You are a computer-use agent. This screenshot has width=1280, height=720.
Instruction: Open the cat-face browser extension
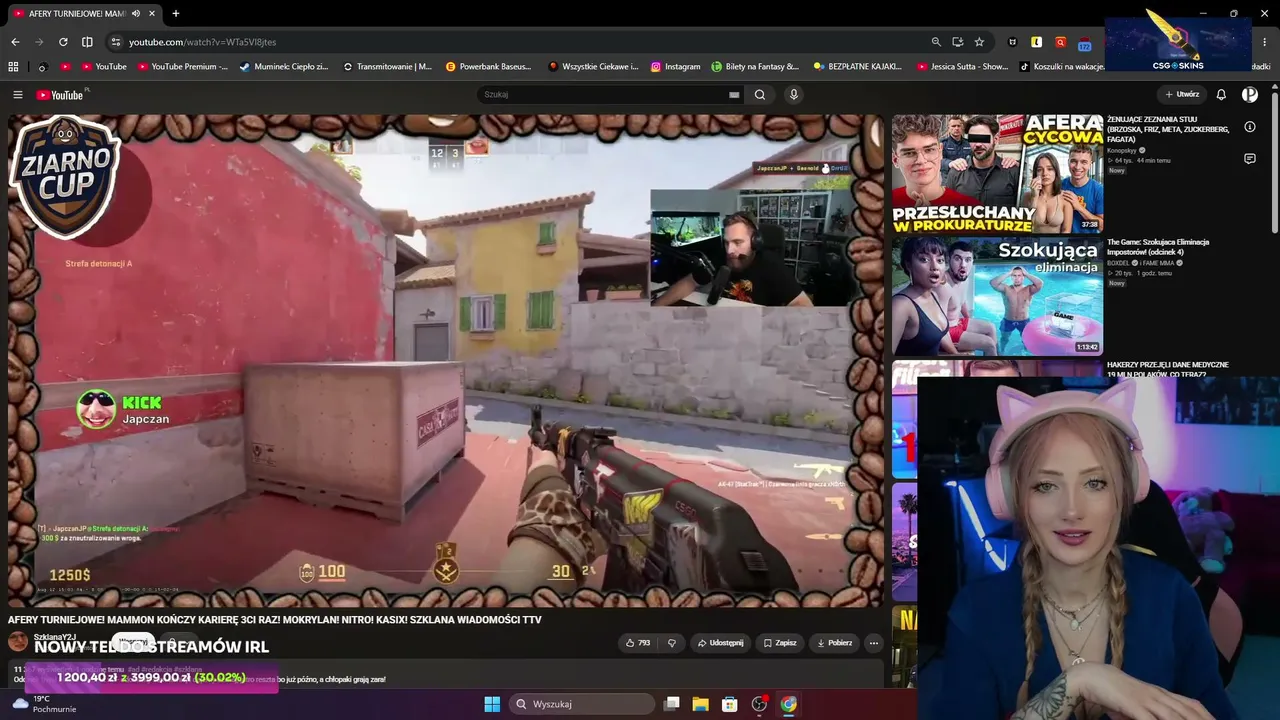(x=1013, y=42)
